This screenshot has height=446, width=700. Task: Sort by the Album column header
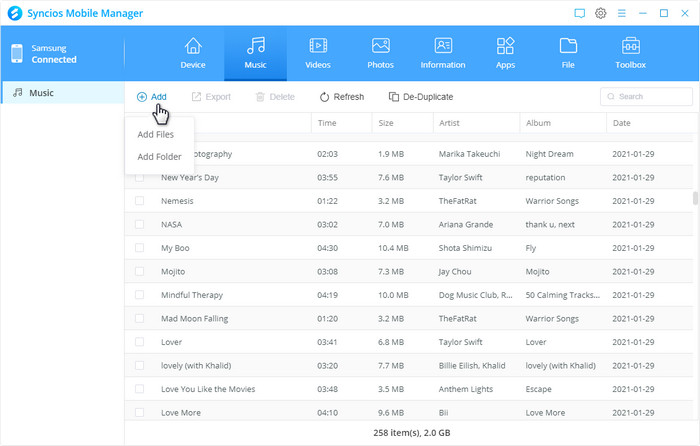[x=563, y=123]
